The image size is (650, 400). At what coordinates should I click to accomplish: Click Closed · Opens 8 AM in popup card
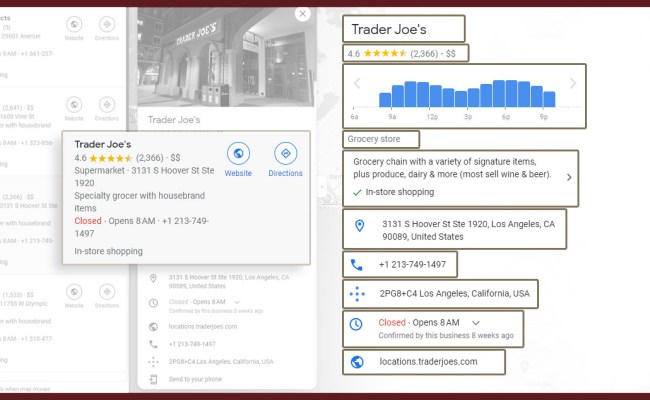pos(115,221)
